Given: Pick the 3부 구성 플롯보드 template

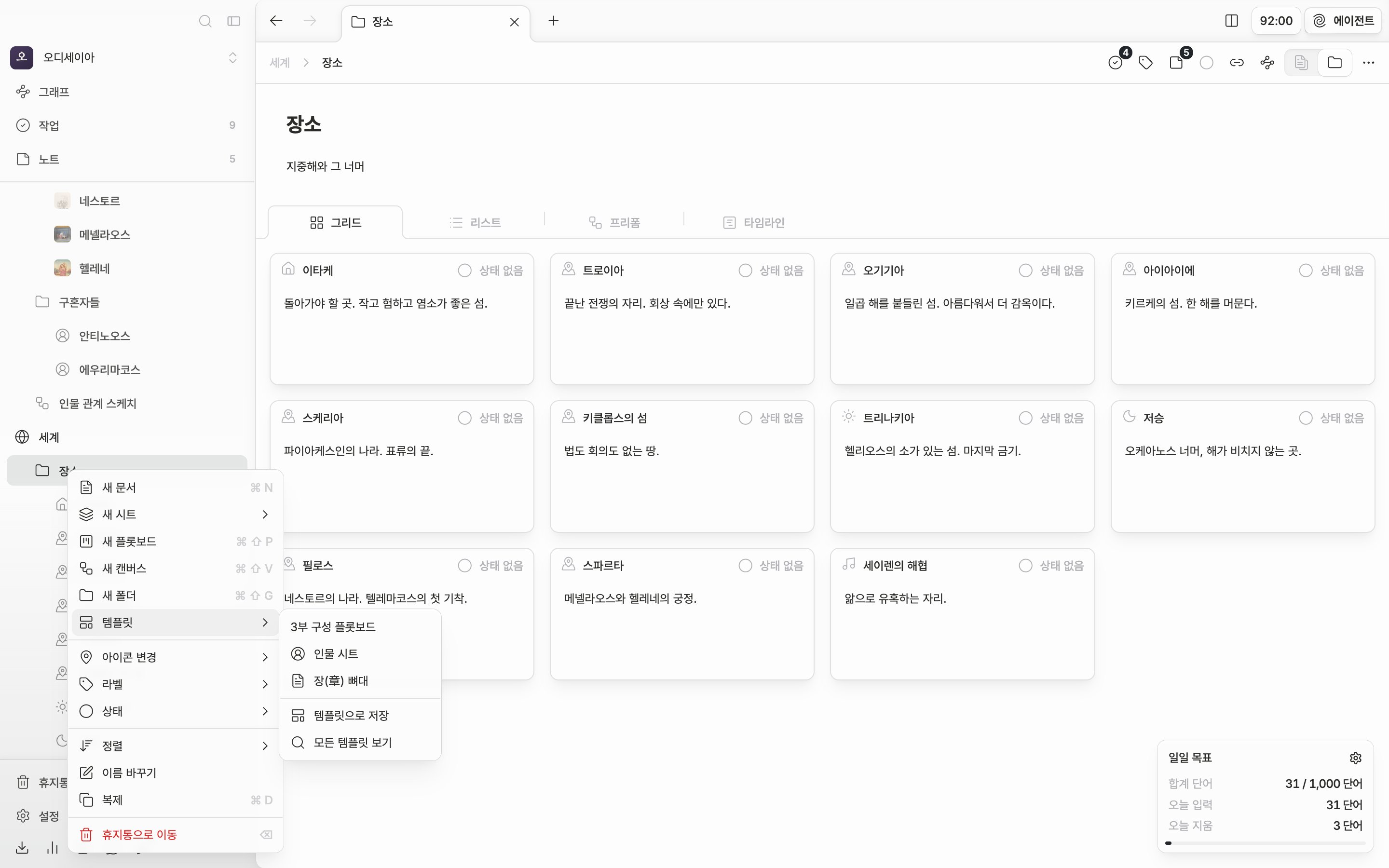Looking at the screenshot, I should pyautogui.click(x=360, y=627).
